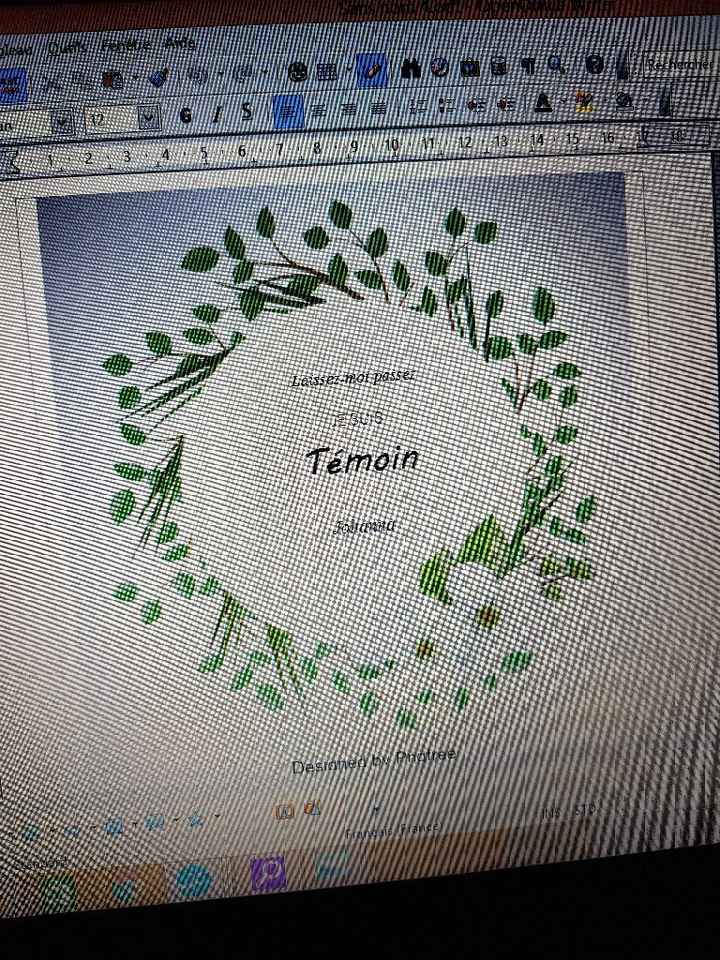Toggle italic formatting (I button)
The height and width of the screenshot is (960, 720).
click(x=216, y=113)
